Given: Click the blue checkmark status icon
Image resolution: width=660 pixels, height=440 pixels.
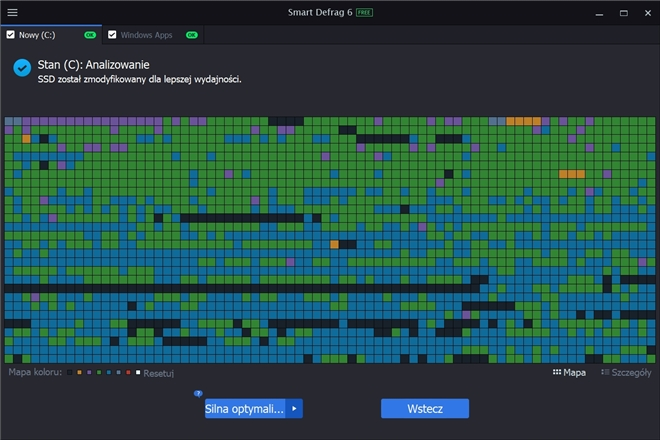Looking at the screenshot, I should (x=22, y=67).
